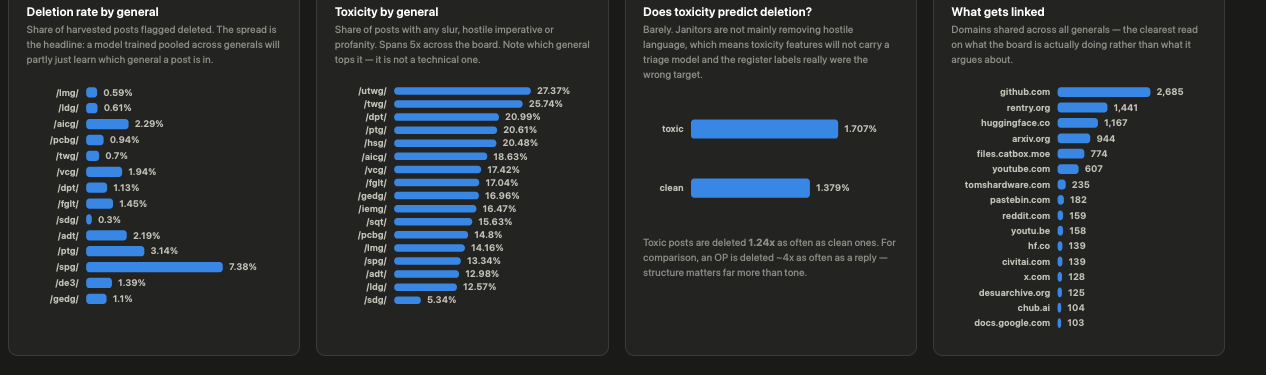Viewport: 1266px width, 375px height.
Task: Click the "Toxicity by general" card title
Action: pyautogui.click(x=386, y=12)
